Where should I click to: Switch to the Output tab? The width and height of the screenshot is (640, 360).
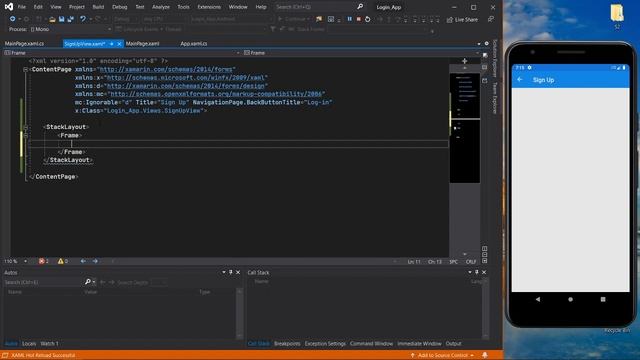[453, 344]
